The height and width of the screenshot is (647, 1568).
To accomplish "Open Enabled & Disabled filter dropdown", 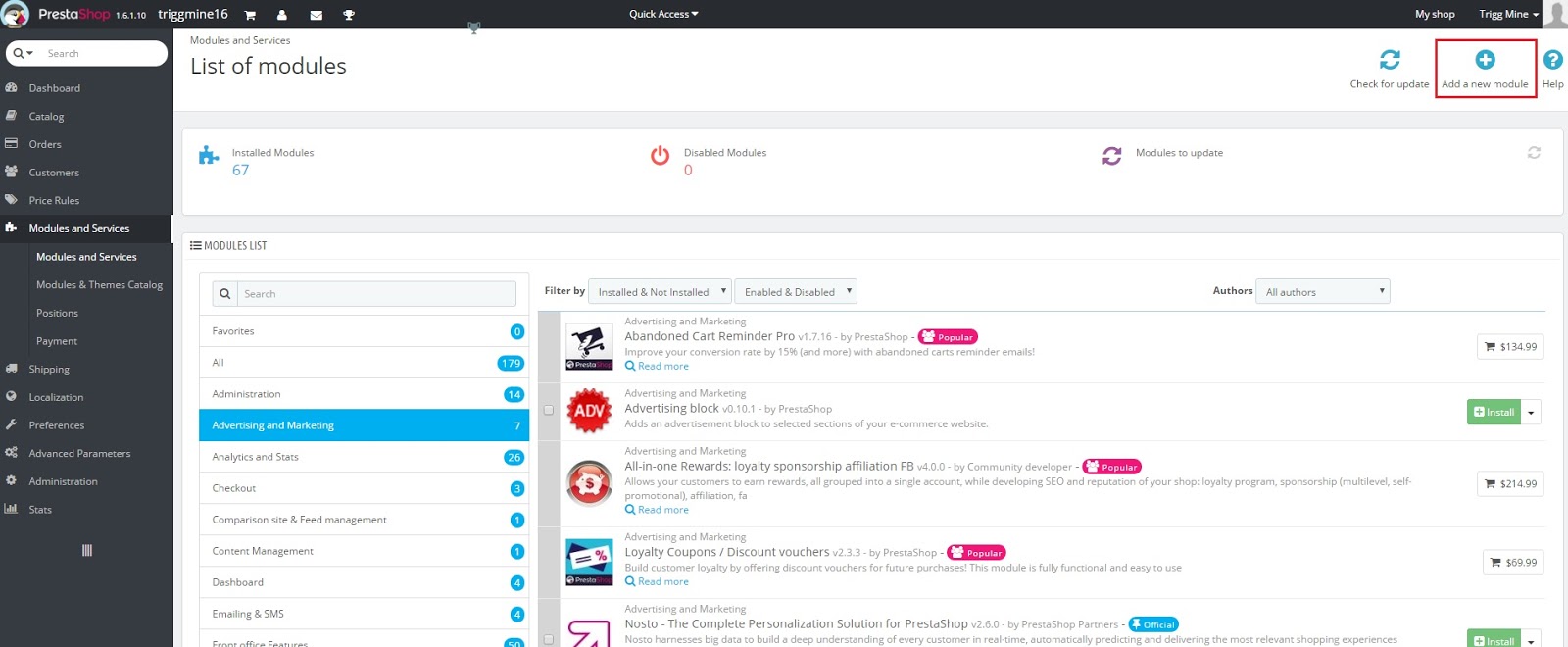I will 795,291.
